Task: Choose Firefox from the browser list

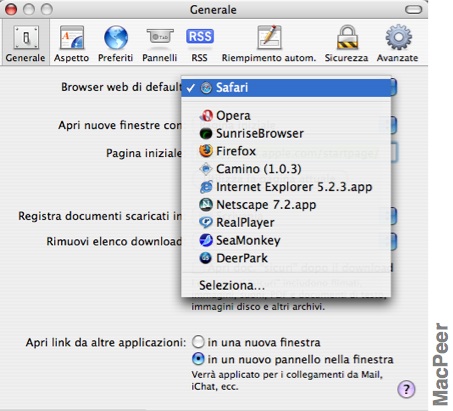Action: click(286, 151)
